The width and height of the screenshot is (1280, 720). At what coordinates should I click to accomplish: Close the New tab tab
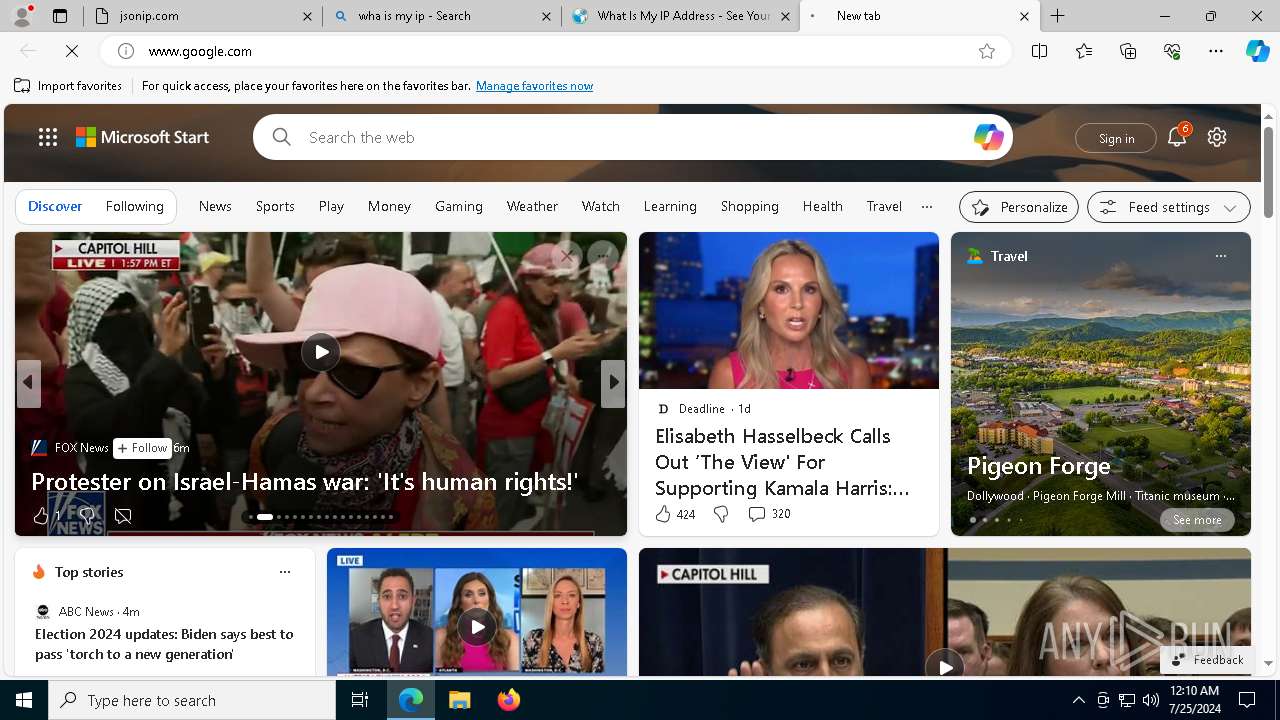pos(1024,16)
